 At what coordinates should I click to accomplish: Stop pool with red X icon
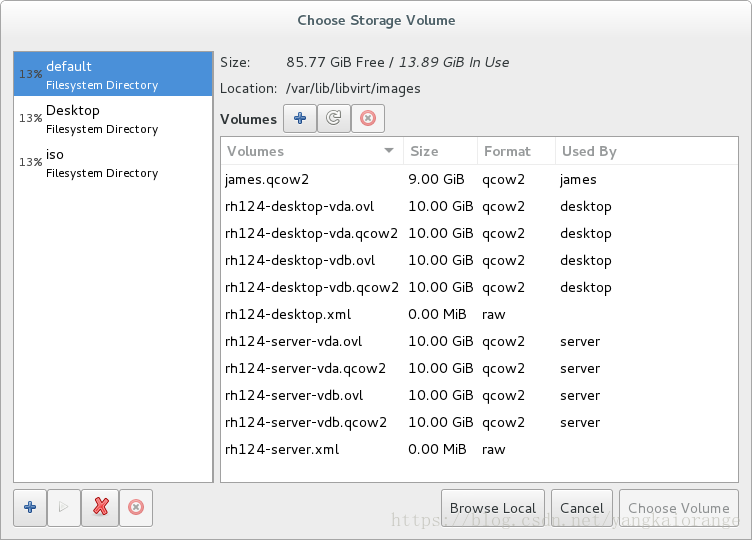point(100,507)
